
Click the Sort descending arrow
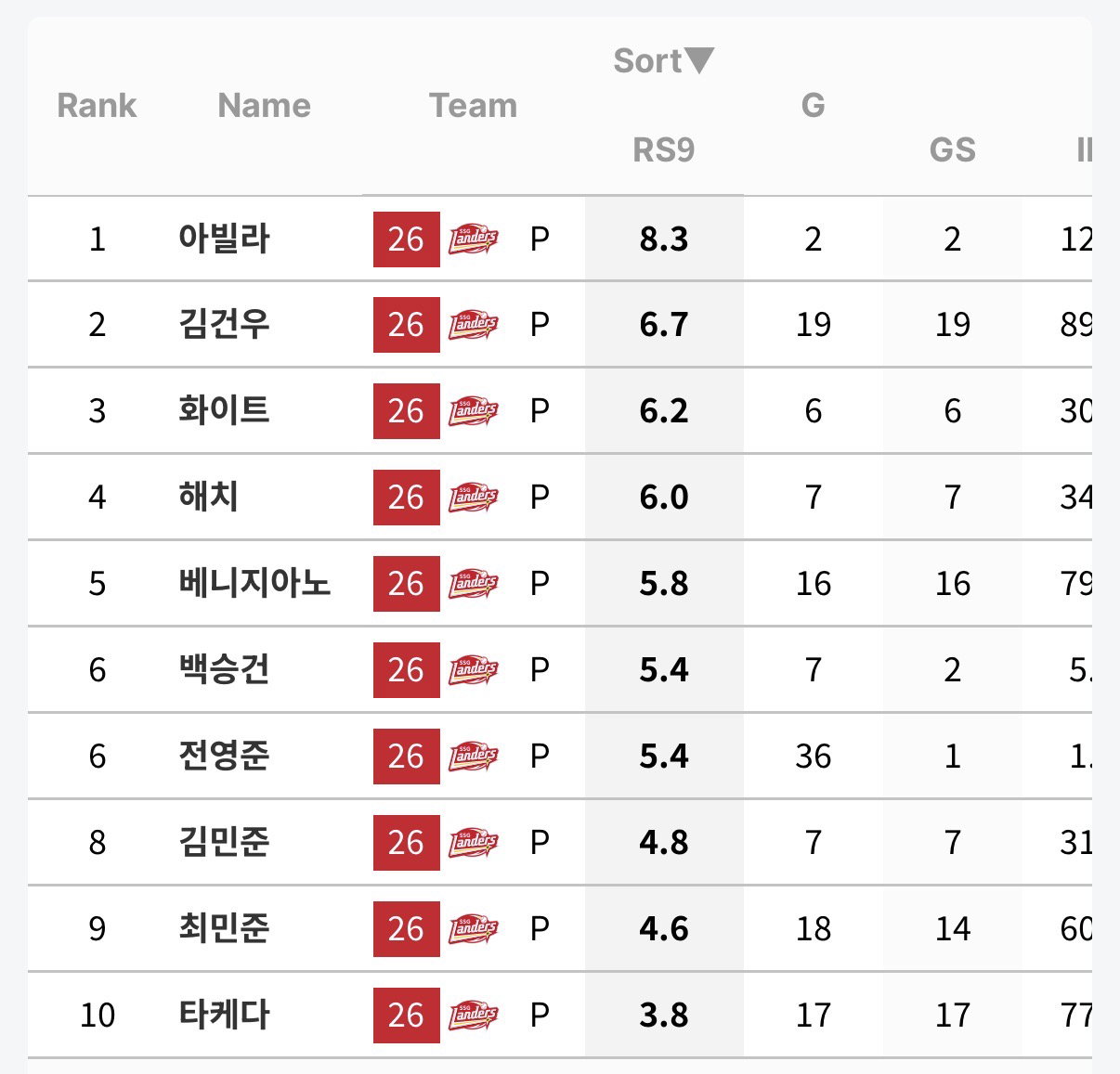click(x=699, y=60)
